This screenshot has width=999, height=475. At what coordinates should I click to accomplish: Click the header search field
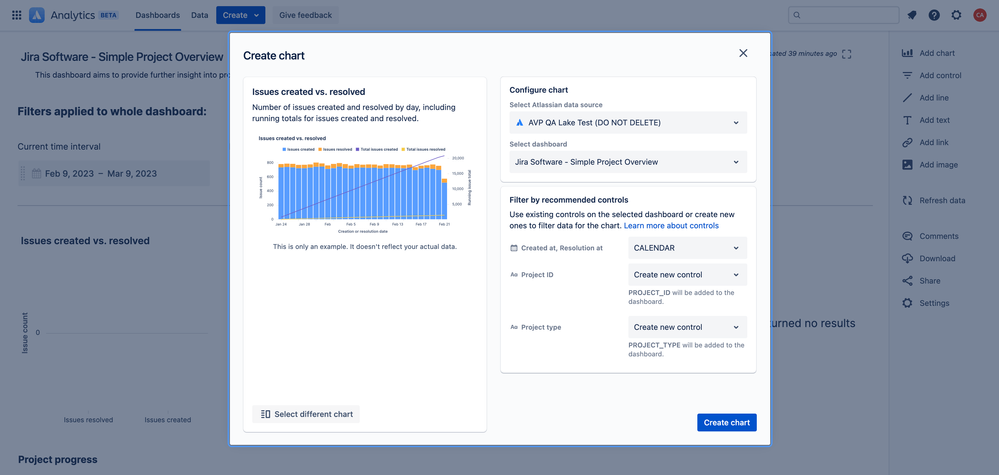click(844, 15)
